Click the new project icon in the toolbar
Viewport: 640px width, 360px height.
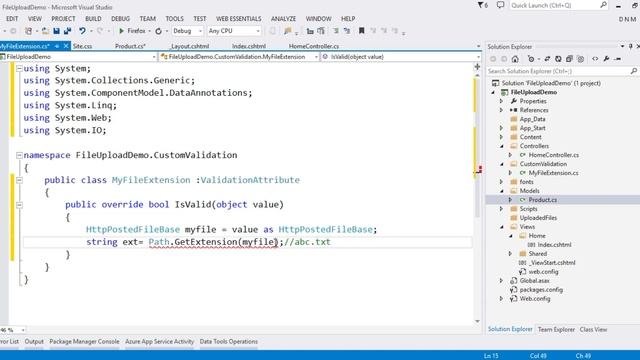[x=28, y=31]
